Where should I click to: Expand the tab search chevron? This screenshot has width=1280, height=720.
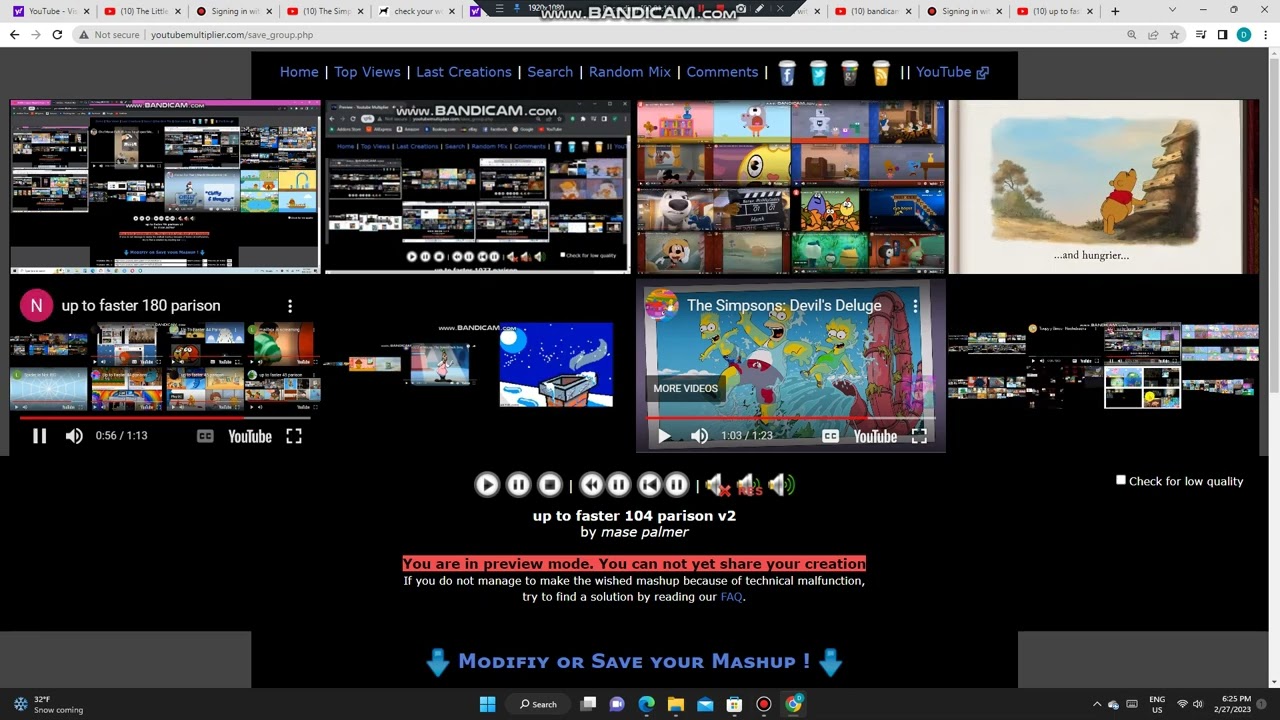[x=1173, y=10]
